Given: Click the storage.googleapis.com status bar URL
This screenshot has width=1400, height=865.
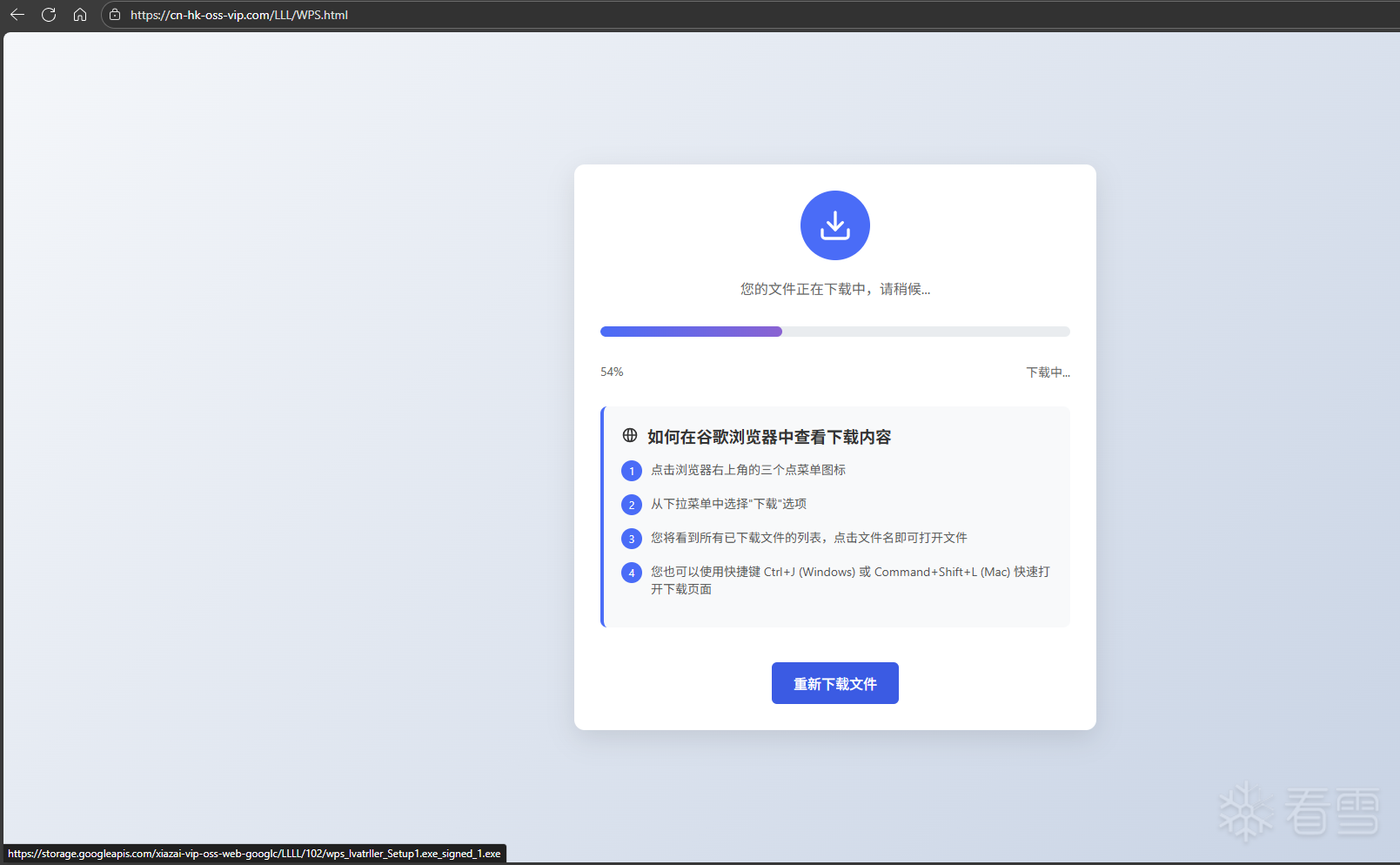Looking at the screenshot, I should point(255,854).
